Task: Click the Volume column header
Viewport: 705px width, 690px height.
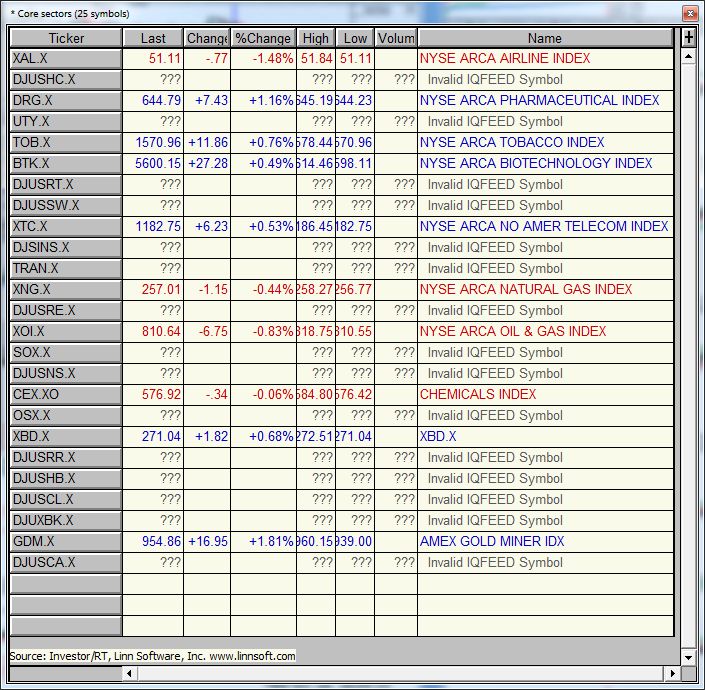Action: [396, 38]
